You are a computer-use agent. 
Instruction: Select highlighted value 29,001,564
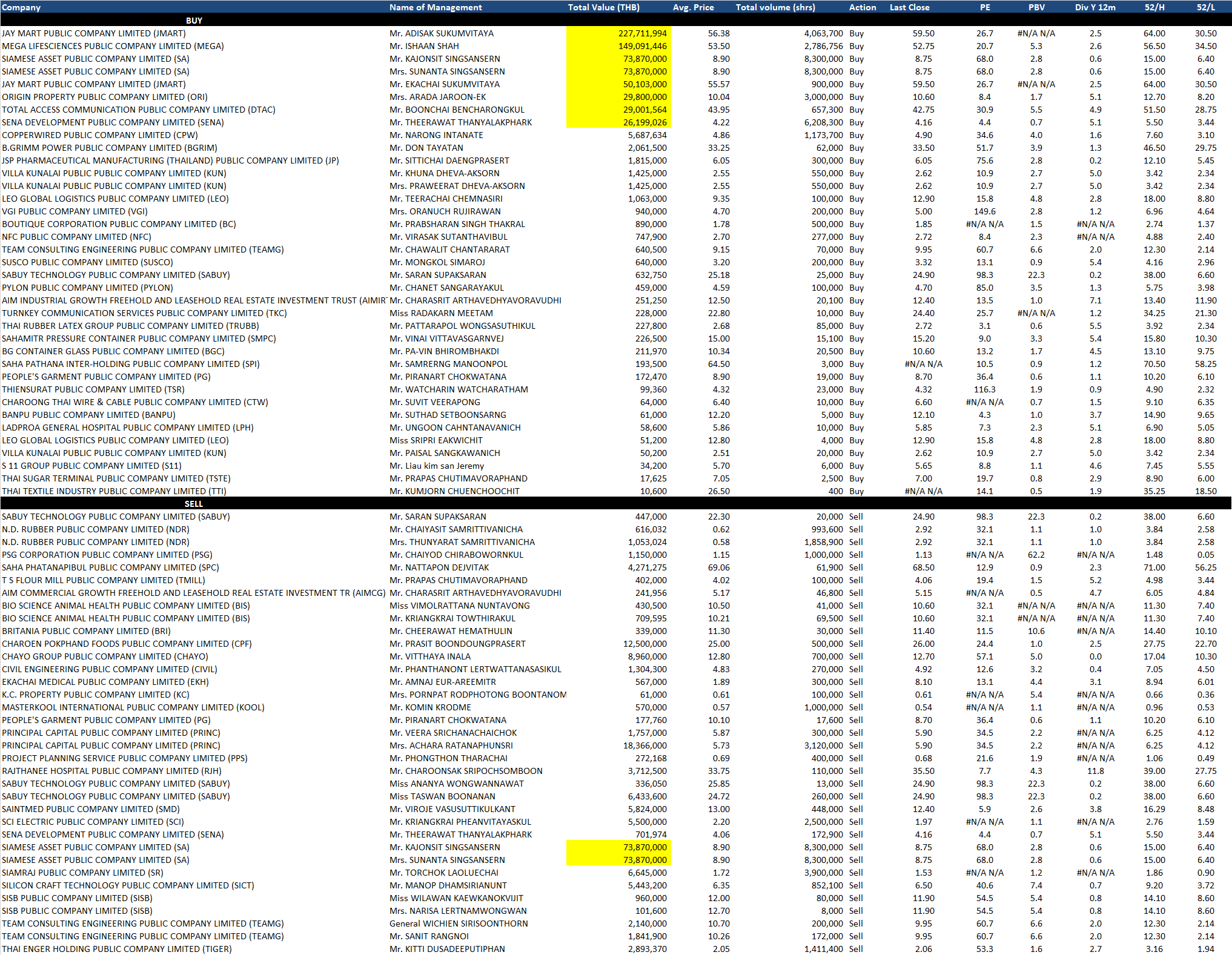pyautogui.click(x=618, y=110)
